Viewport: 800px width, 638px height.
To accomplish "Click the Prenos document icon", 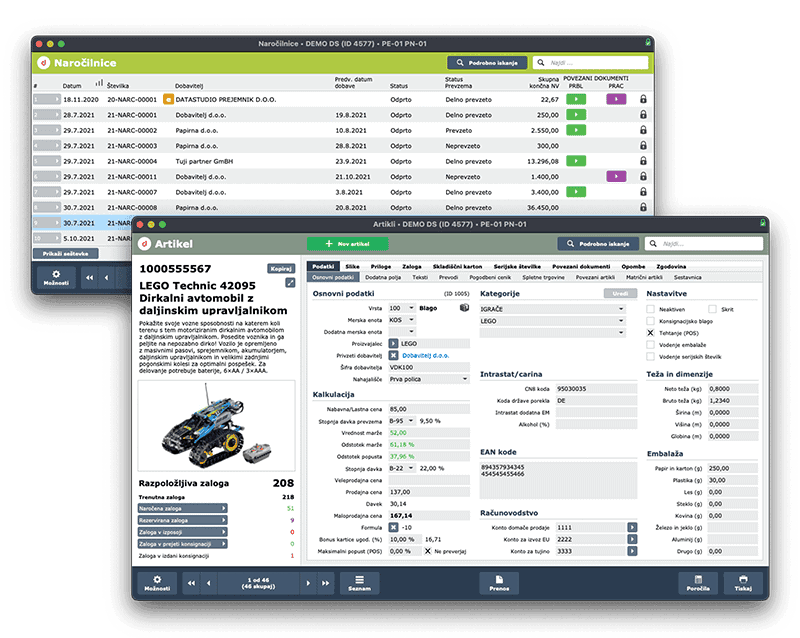I will (498, 582).
